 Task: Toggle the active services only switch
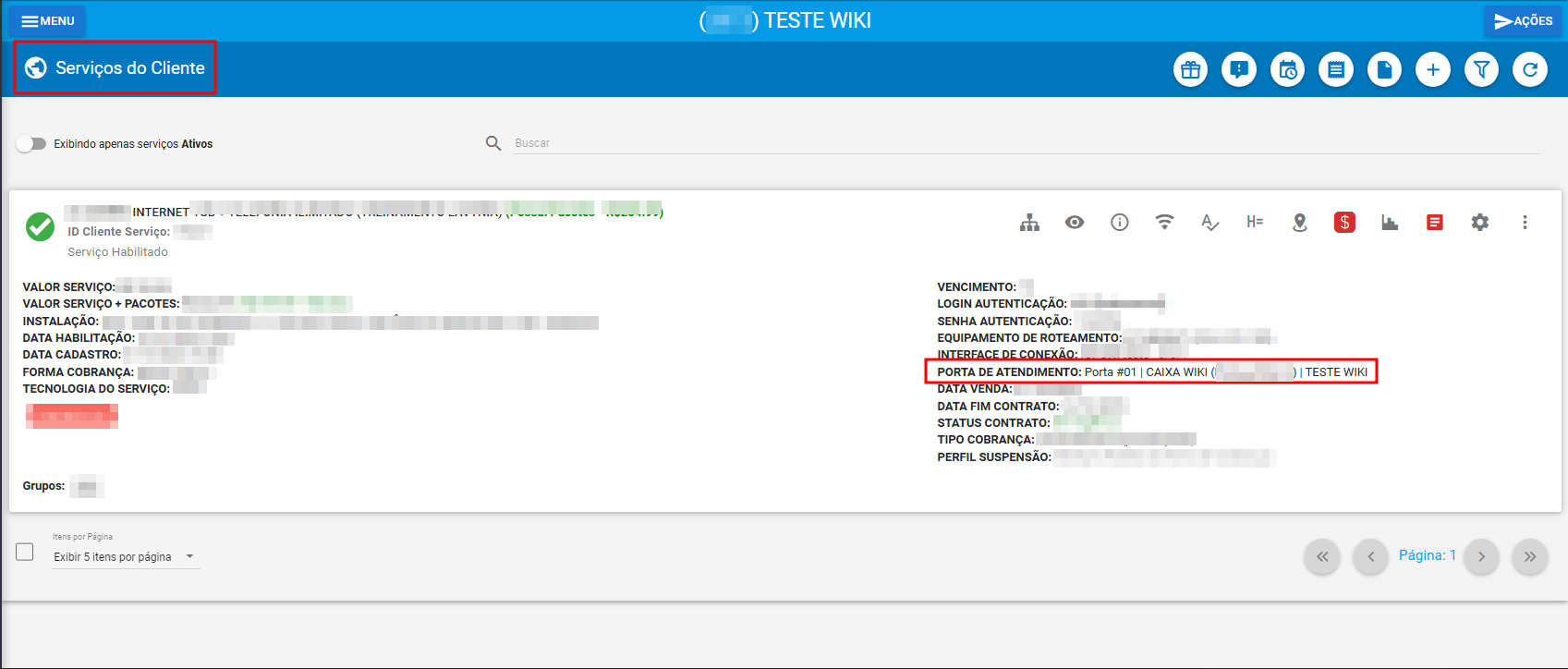[x=30, y=143]
